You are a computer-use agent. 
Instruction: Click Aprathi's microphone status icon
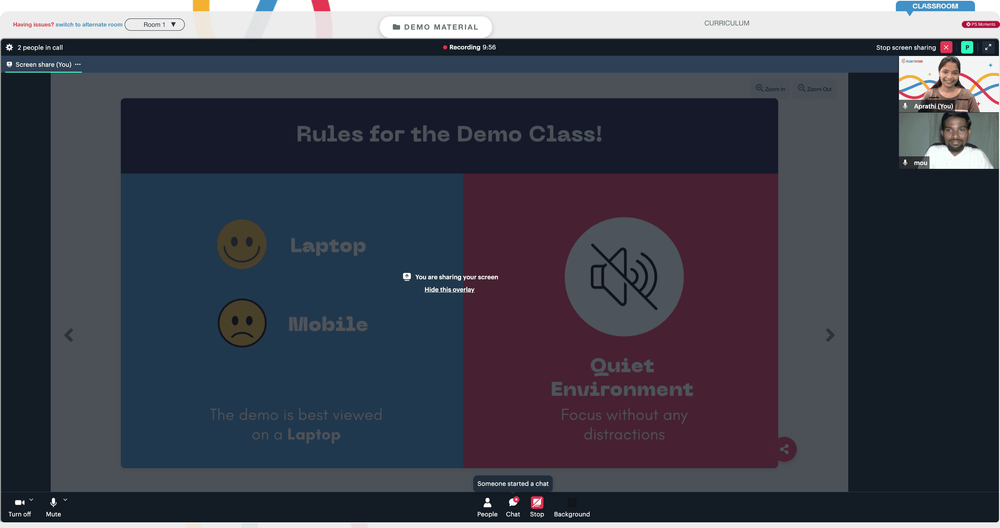coord(905,106)
